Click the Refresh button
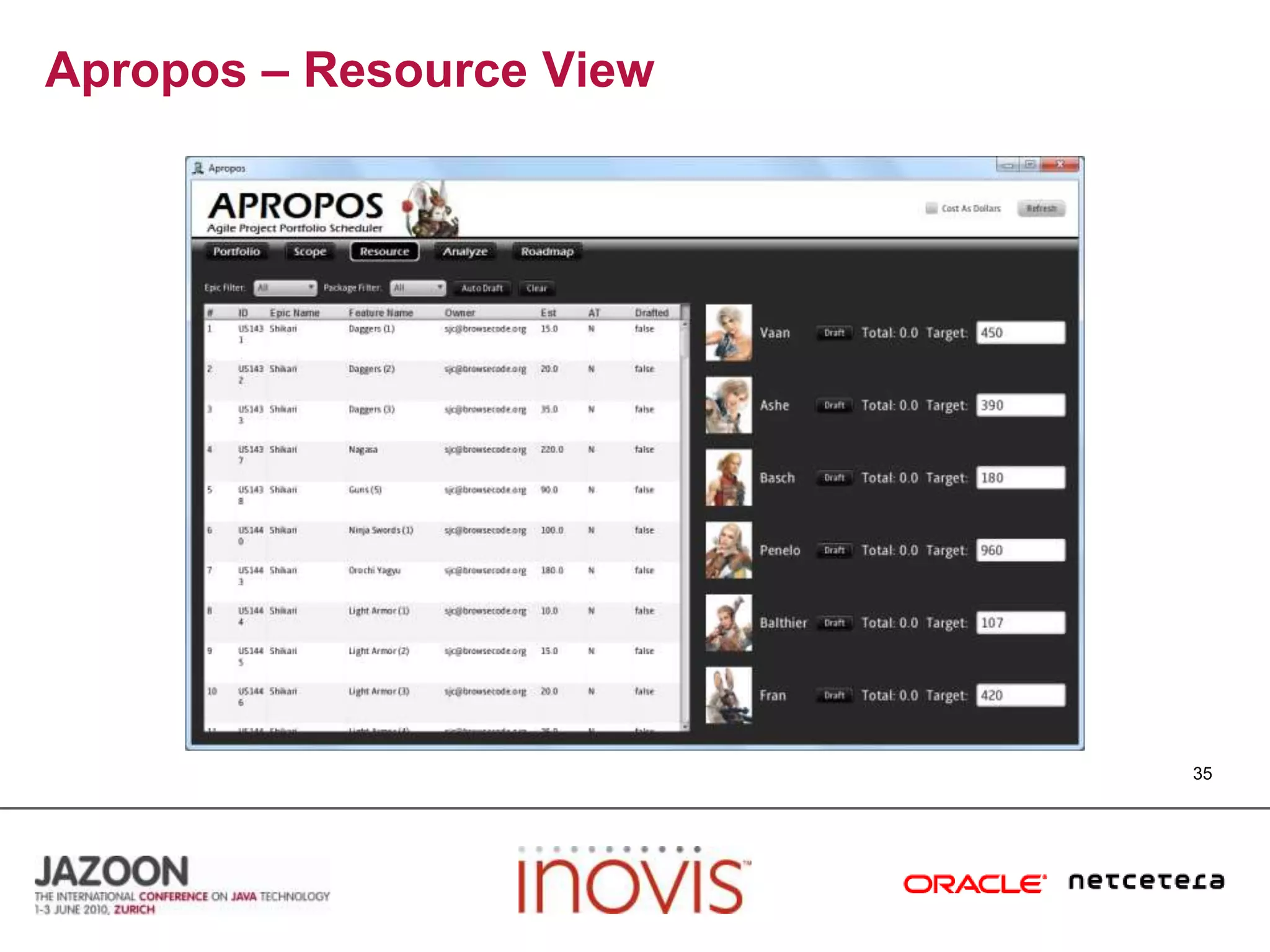Screen dimensions: 1270x952 point(1041,208)
